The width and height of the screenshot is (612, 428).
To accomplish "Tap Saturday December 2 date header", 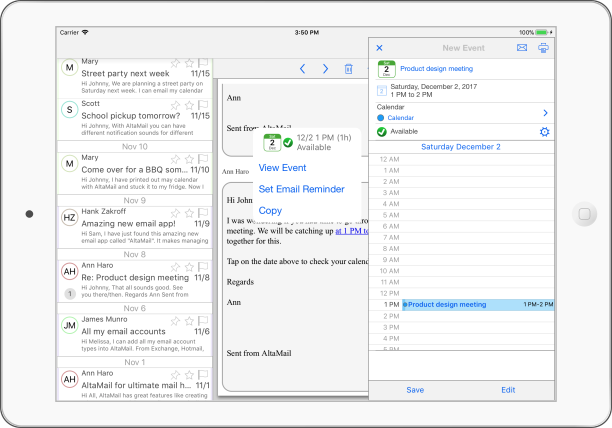I will pyautogui.click(x=461, y=147).
